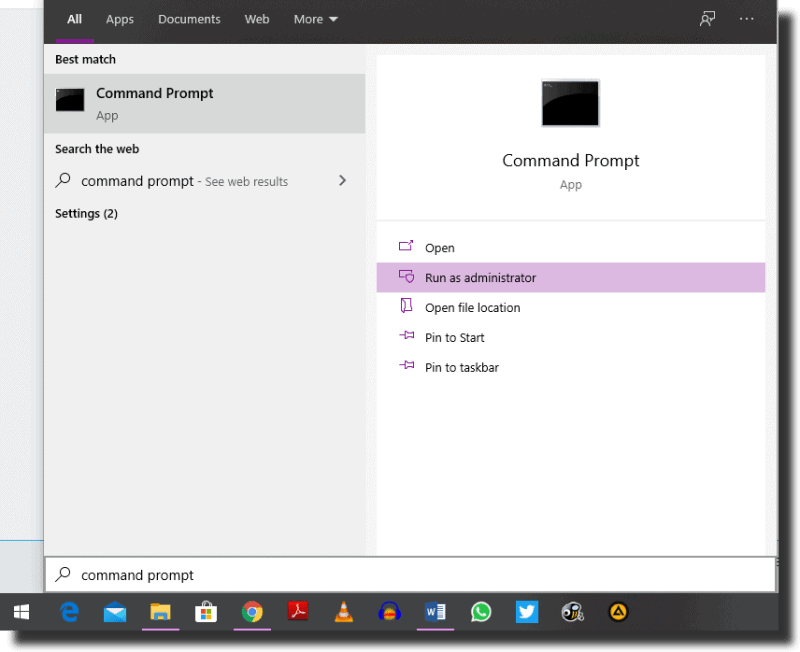
Task: Choose Open file location
Action: coord(570,308)
